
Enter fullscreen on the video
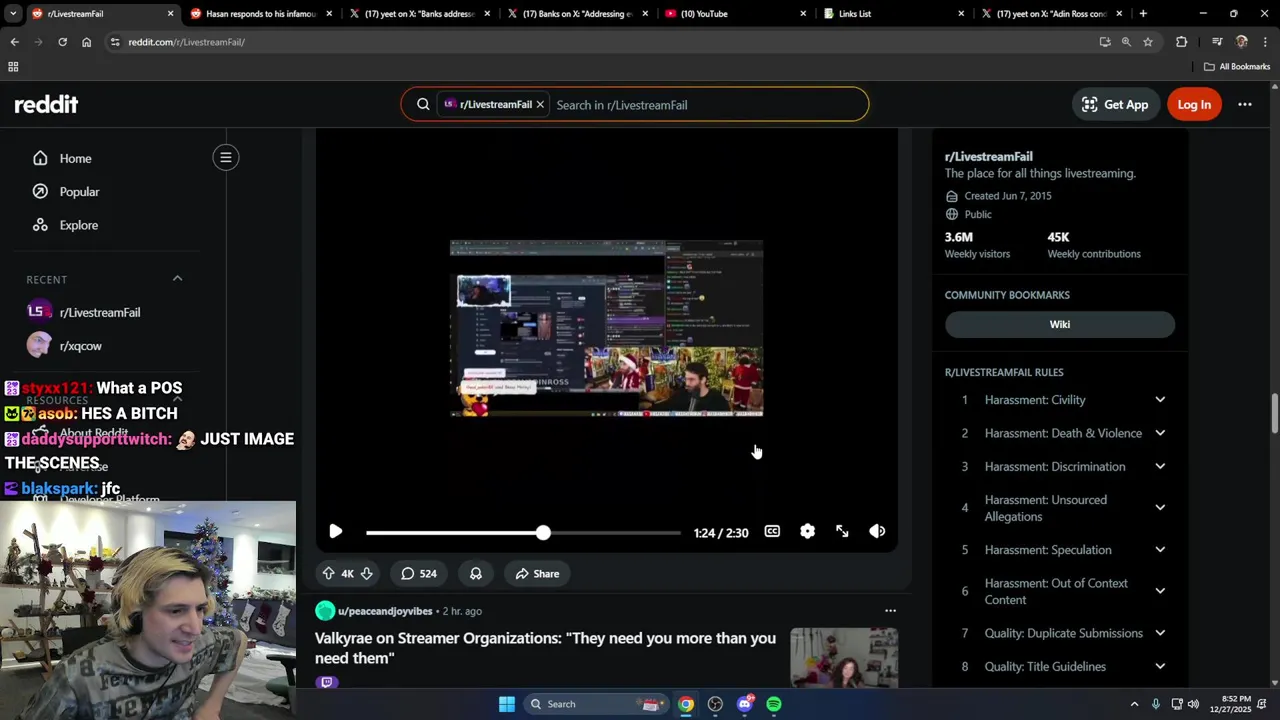point(842,531)
